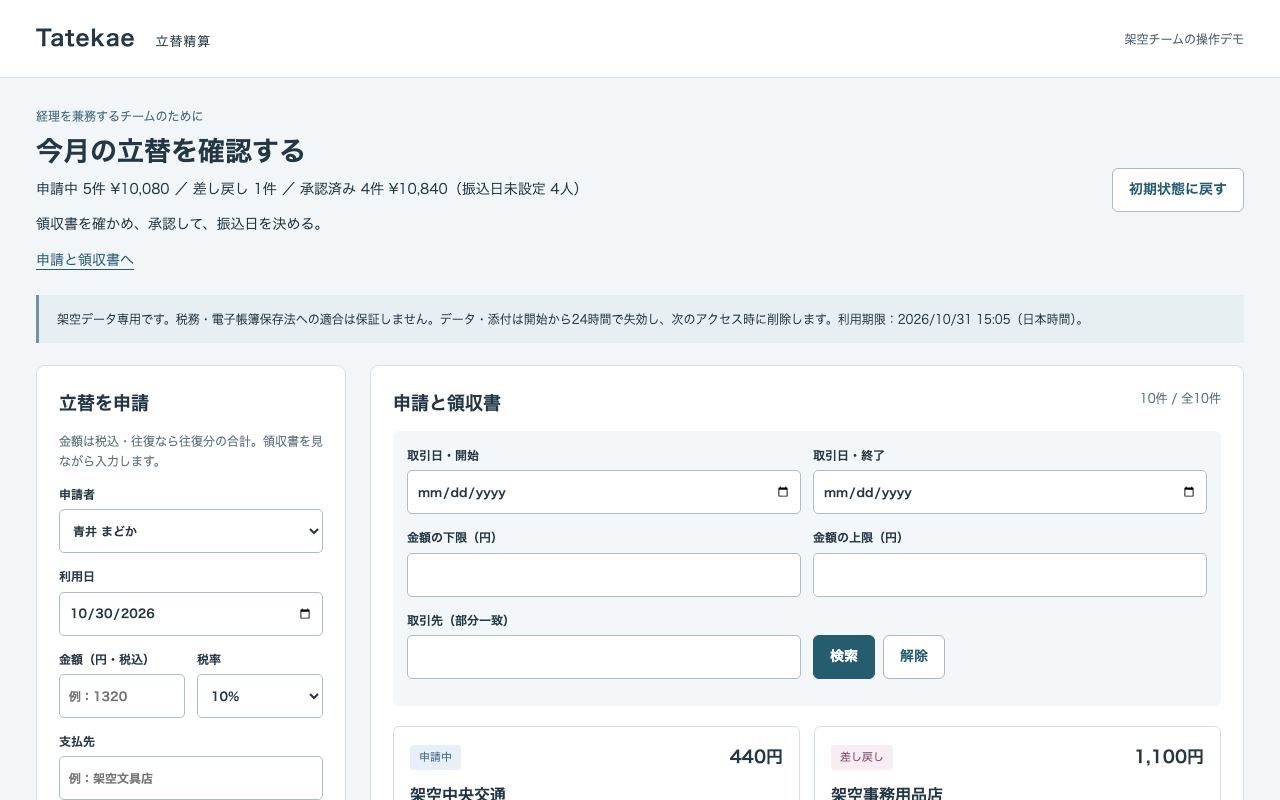Click the 立替精算 header label
1280x800 pixels.
click(x=183, y=41)
